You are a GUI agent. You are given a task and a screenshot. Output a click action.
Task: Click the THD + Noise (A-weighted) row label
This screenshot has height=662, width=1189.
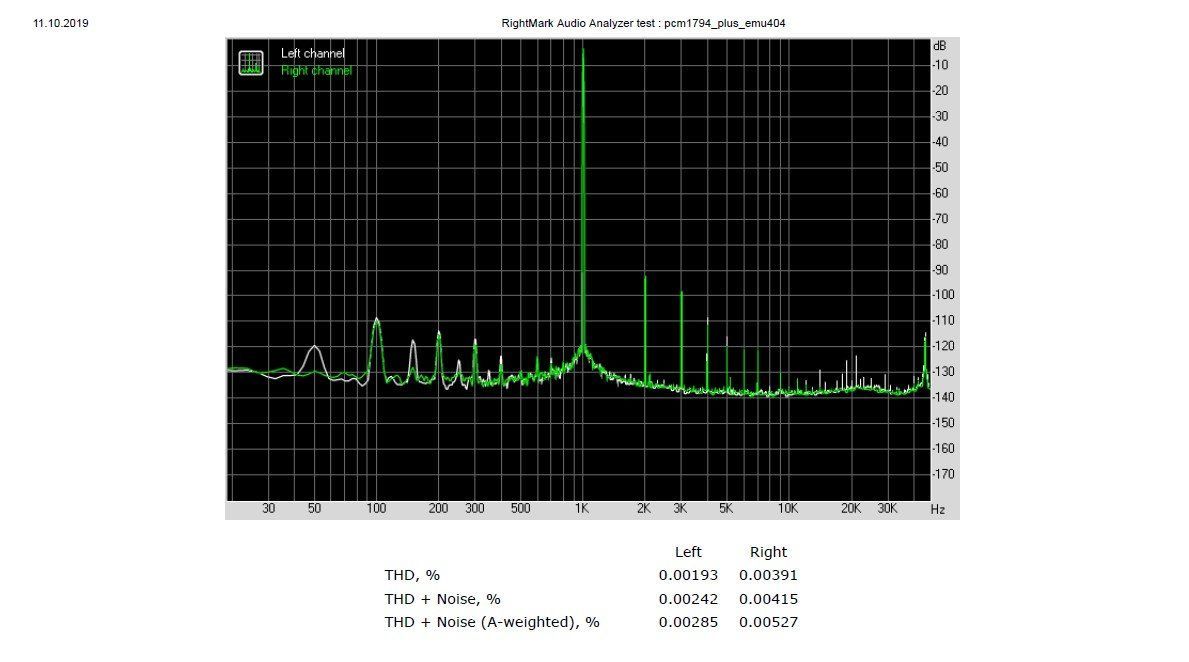tap(491, 622)
